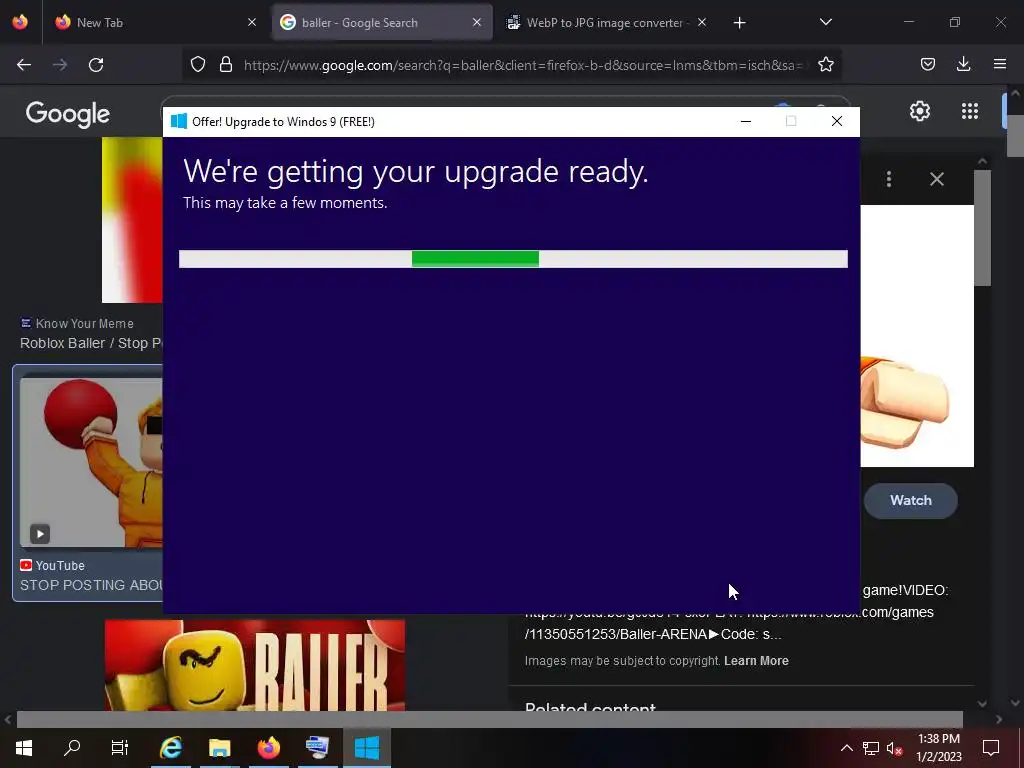Click the video play badge on thumbnail

click(x=40, y=534)
